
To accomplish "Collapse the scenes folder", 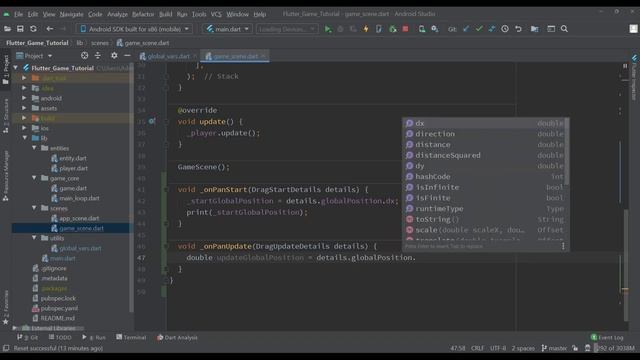I will (x=34, y=208).
